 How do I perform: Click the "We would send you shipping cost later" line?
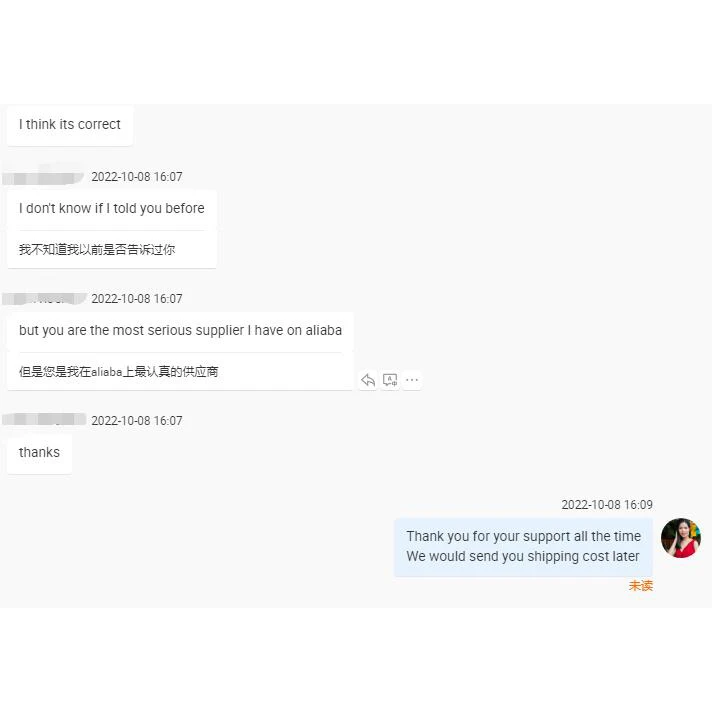tap(523, 556)
